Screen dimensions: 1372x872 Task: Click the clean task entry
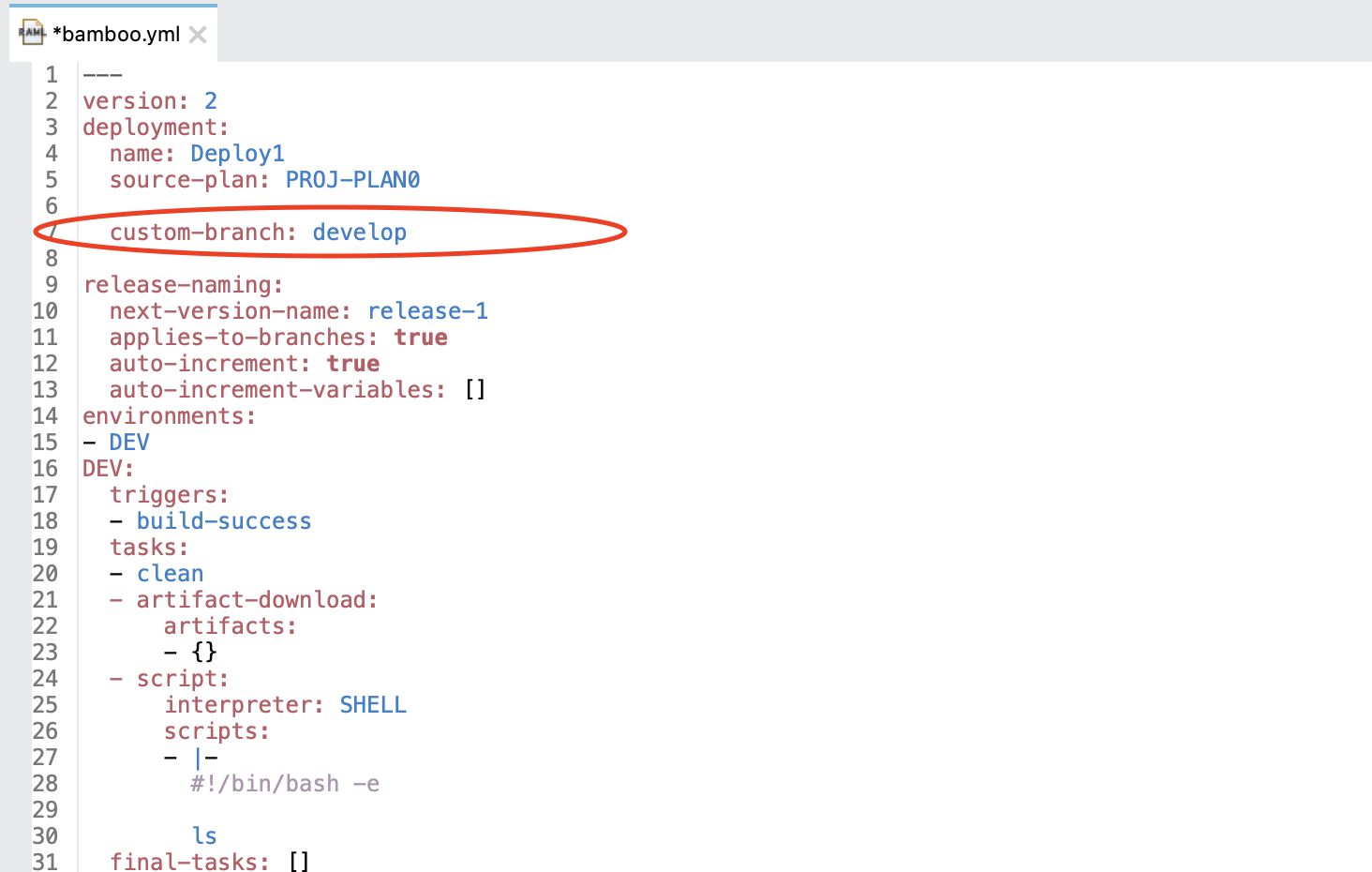171,574
